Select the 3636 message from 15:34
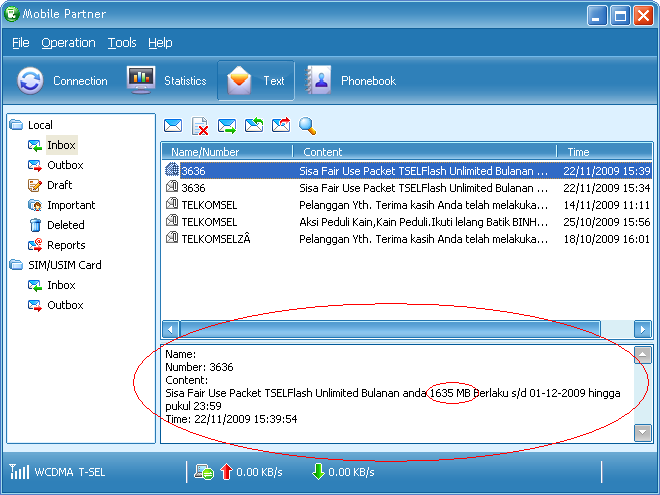The image size is (660, 495). point(407,188)
